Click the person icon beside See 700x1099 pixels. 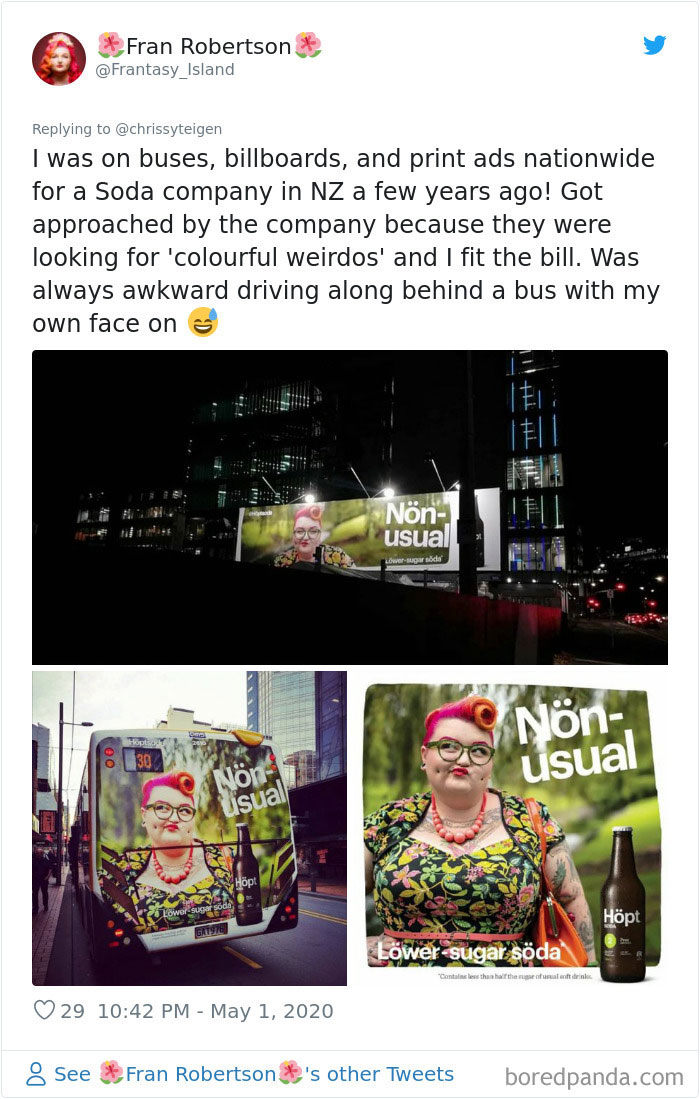click(x=36, y=1074)
